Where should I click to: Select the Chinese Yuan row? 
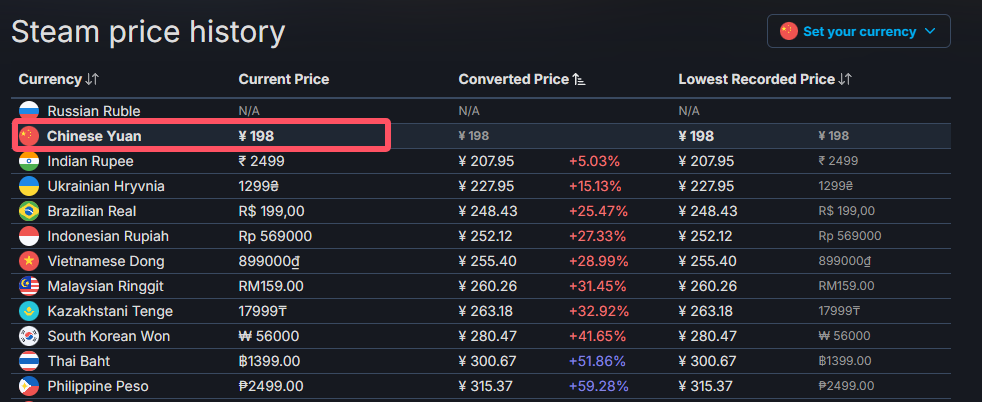(x=200, y=136)
